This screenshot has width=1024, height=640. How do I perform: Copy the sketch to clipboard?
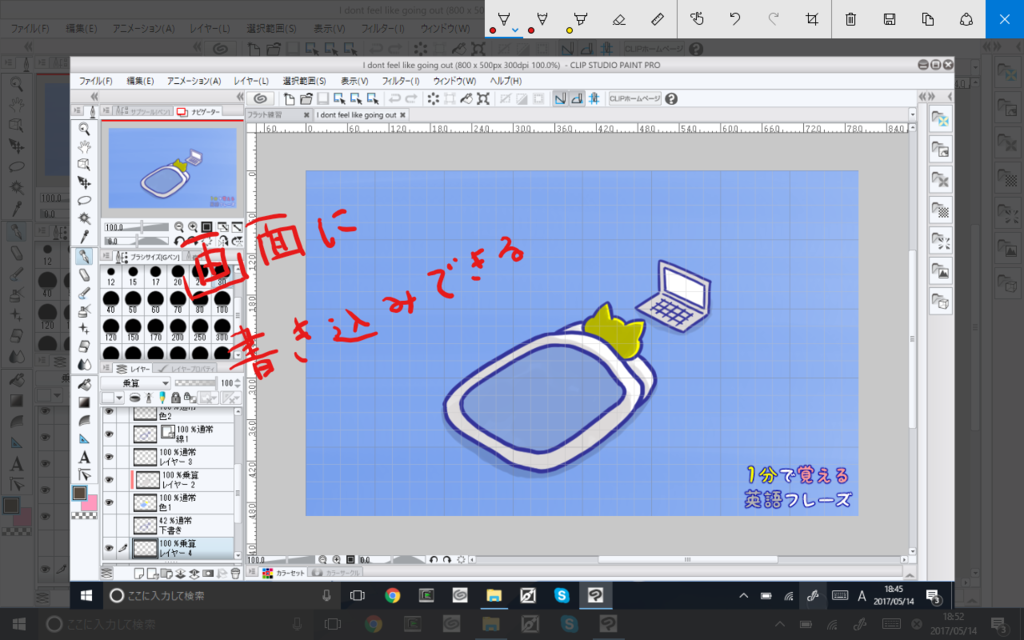(927, 19)
